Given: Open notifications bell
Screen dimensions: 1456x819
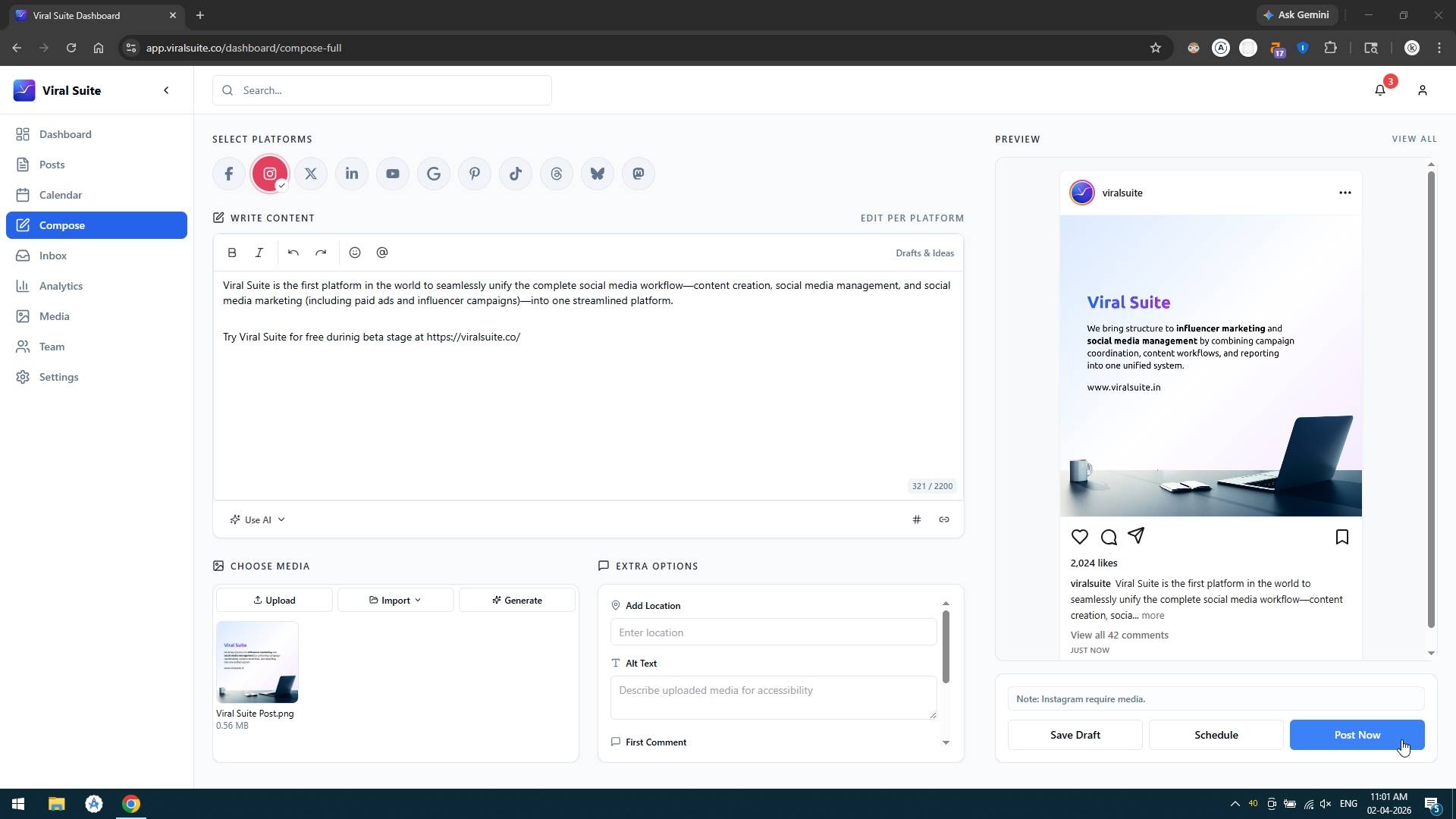Looking at the screenshot, I should [x=1380, y=90].
